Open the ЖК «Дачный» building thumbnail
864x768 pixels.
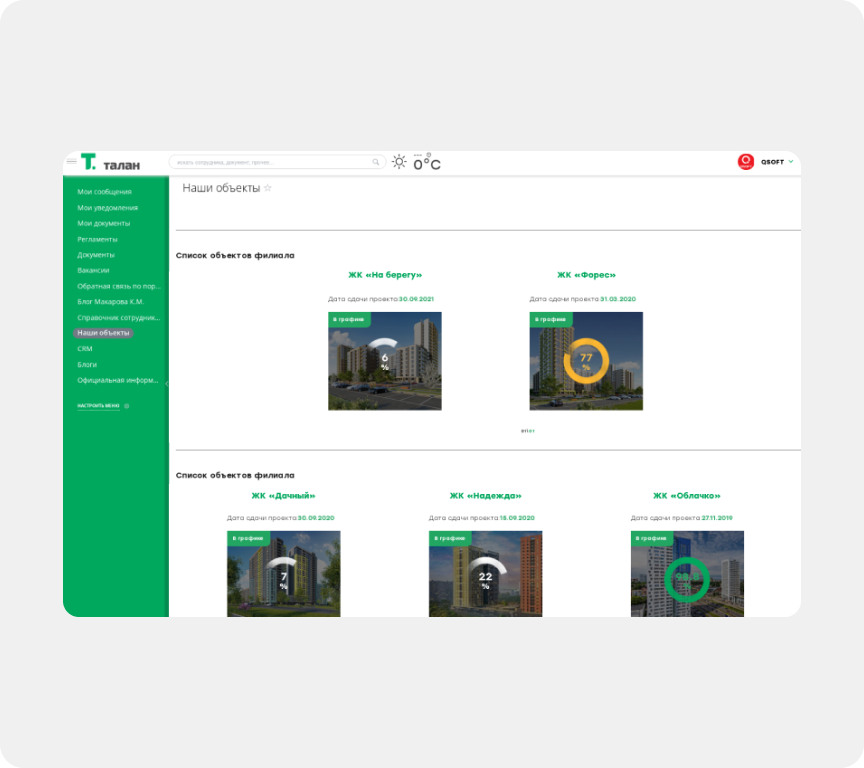283,574
